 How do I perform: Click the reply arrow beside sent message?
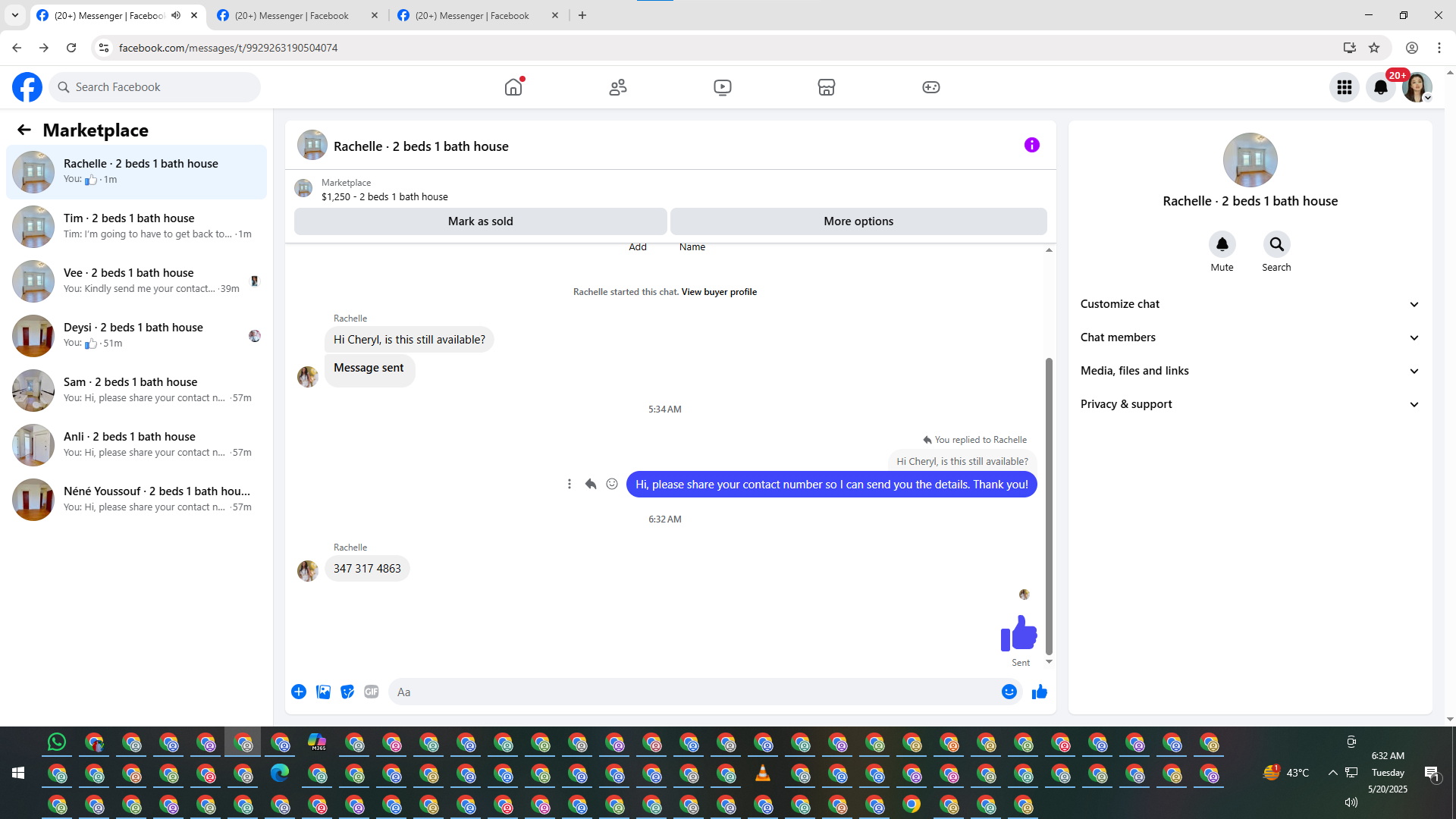591,484
